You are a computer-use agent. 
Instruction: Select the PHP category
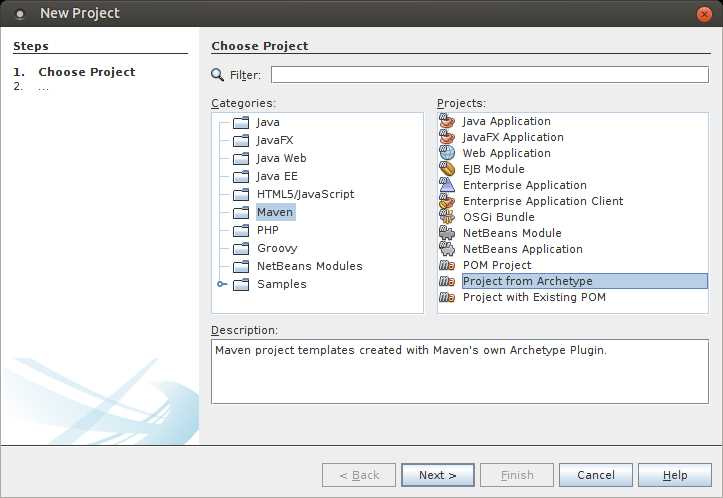tap(267, 230)
